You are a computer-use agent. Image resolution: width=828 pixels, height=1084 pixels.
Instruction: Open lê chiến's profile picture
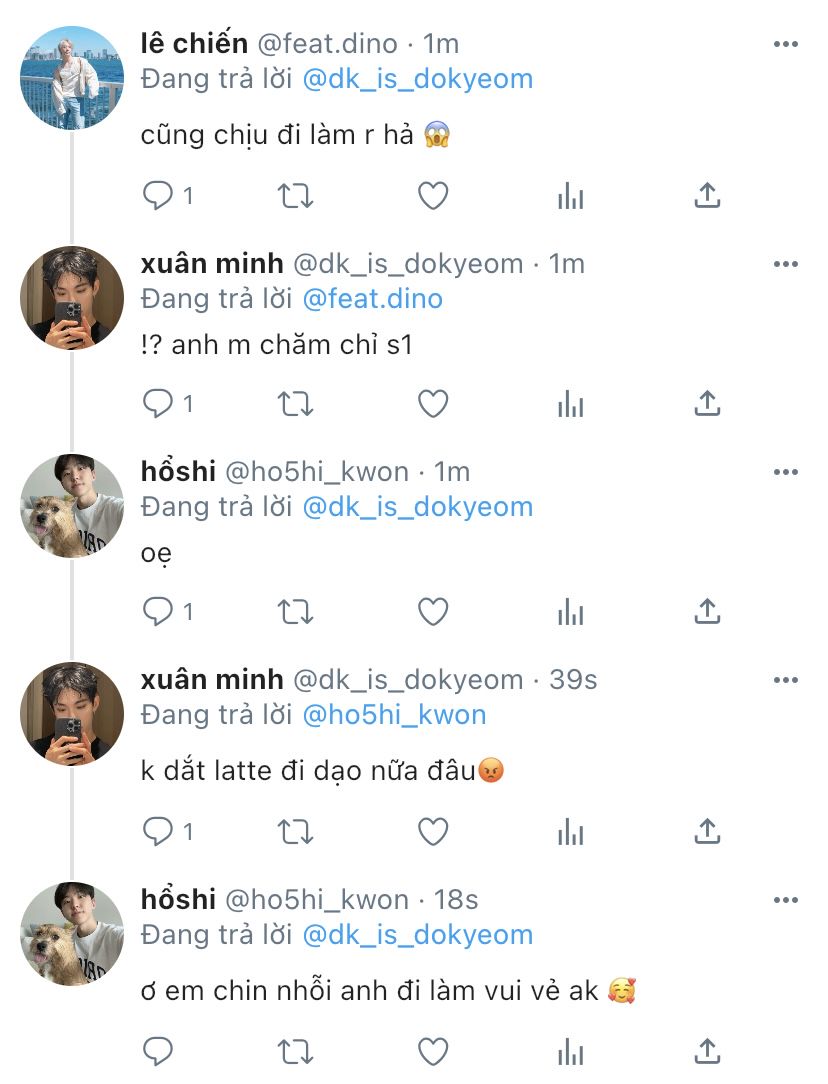click(72, 78)
